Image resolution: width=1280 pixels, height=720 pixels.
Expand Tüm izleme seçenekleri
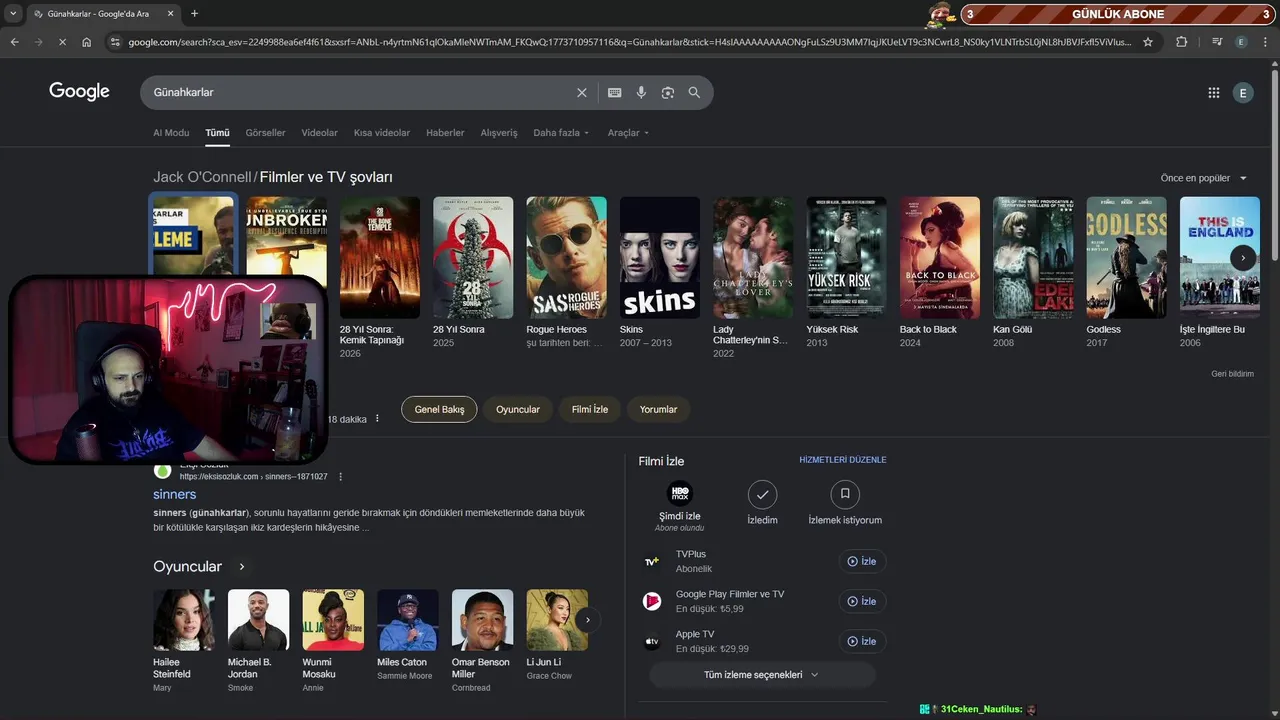point(762,675)
